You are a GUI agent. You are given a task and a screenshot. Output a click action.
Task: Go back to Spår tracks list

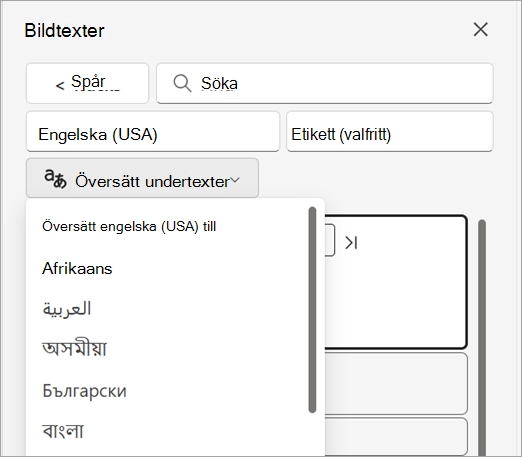pyautogui.click(x=87, y=83)
